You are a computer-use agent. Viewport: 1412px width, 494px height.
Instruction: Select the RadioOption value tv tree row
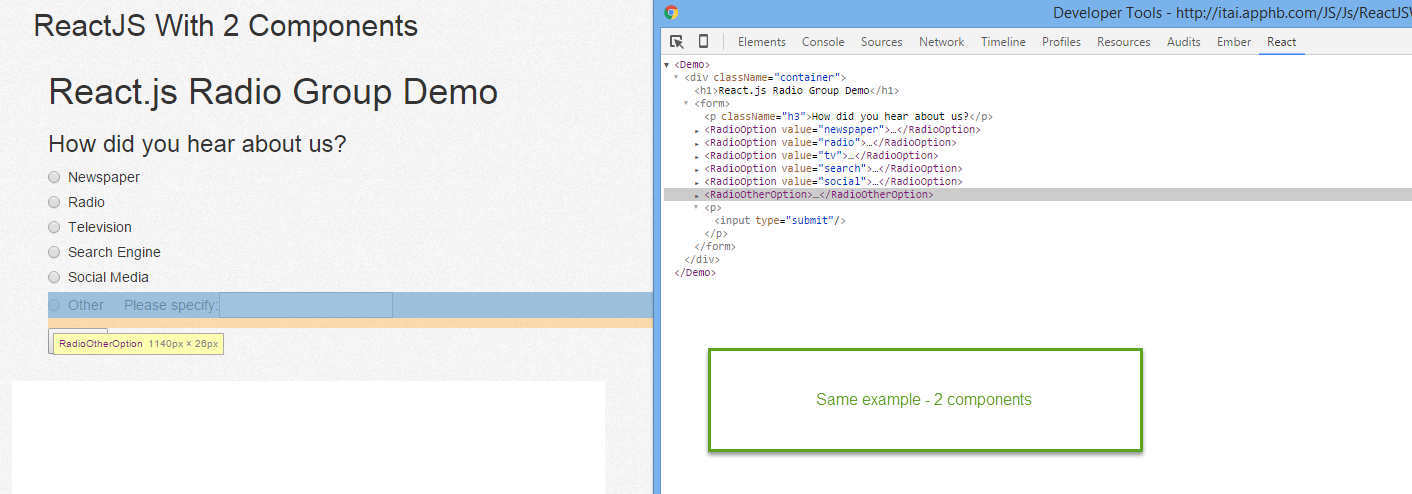click(820, 156)
